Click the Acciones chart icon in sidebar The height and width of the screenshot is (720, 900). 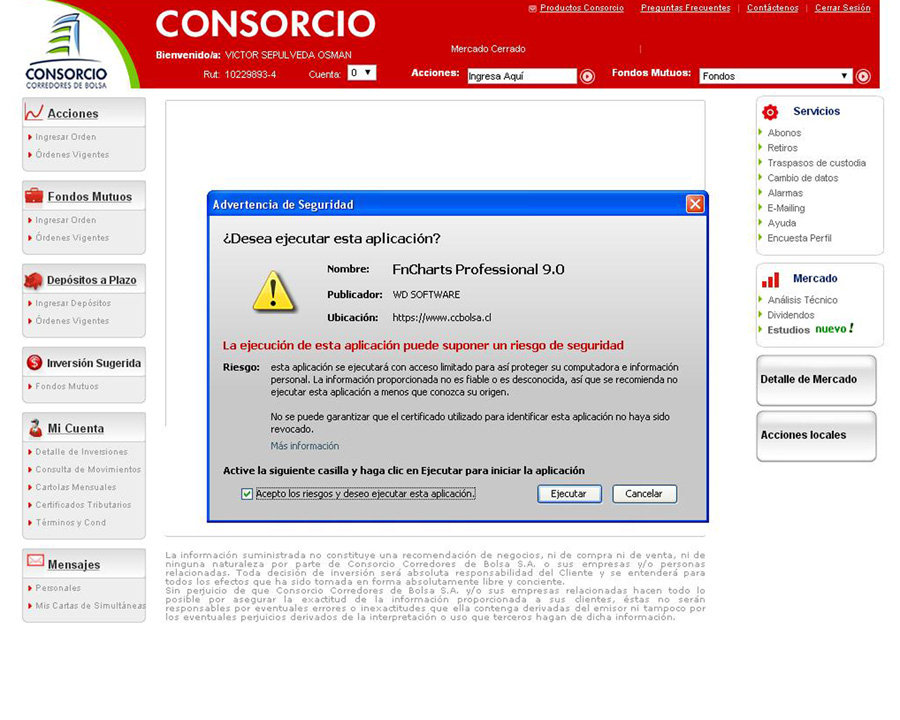tap(34, 113)
